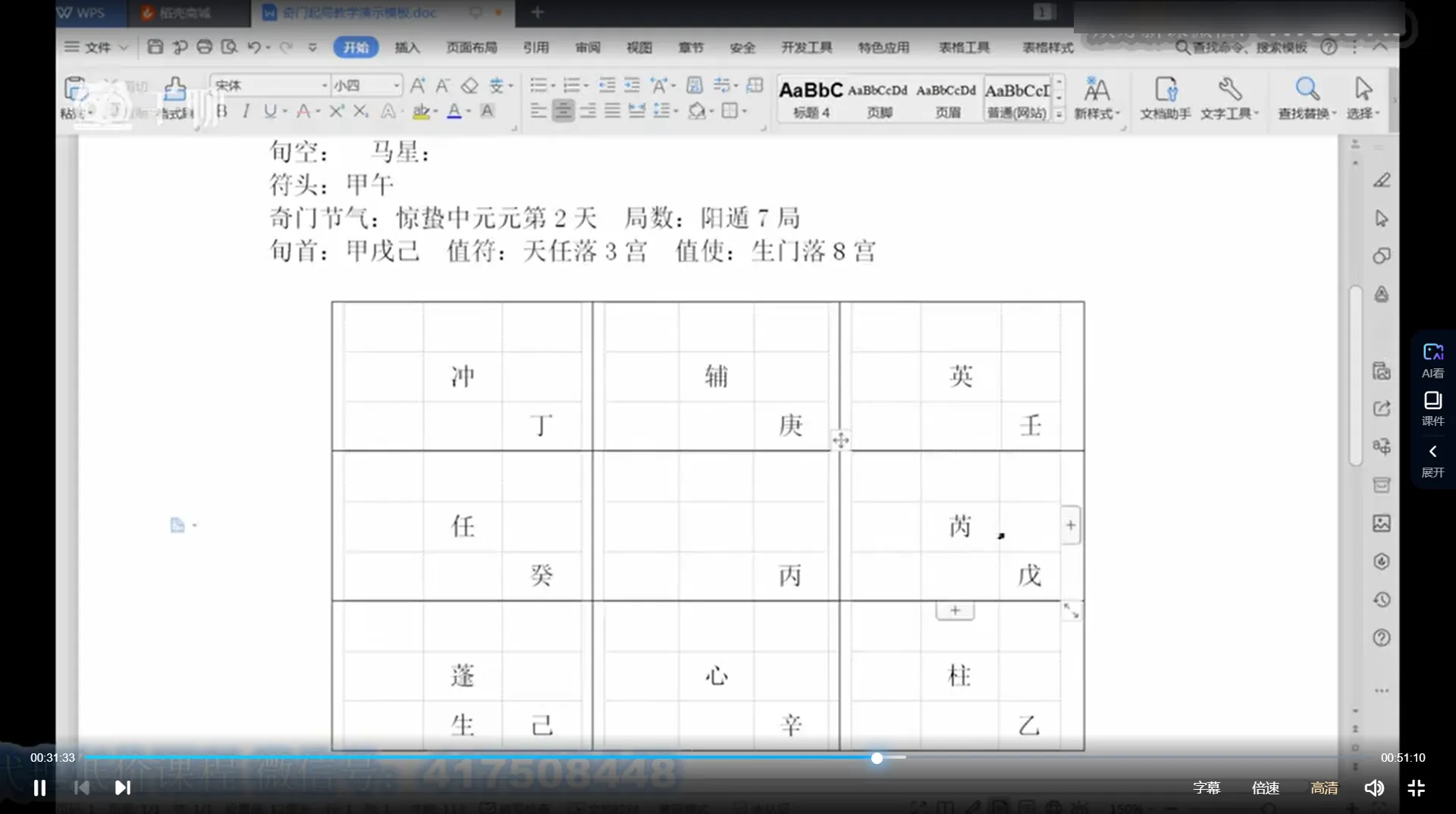Open print preview from the quick access bar

(229, 47)
